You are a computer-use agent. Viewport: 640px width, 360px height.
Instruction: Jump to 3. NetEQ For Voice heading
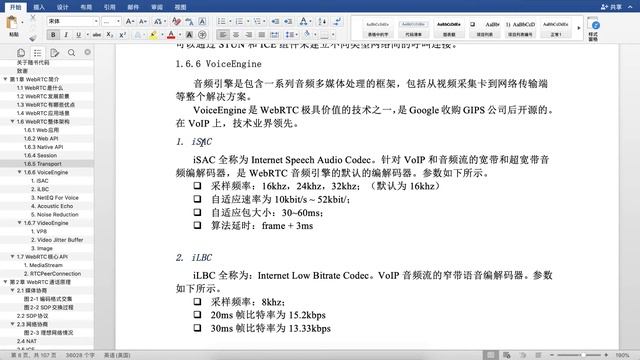coord(55,198)
